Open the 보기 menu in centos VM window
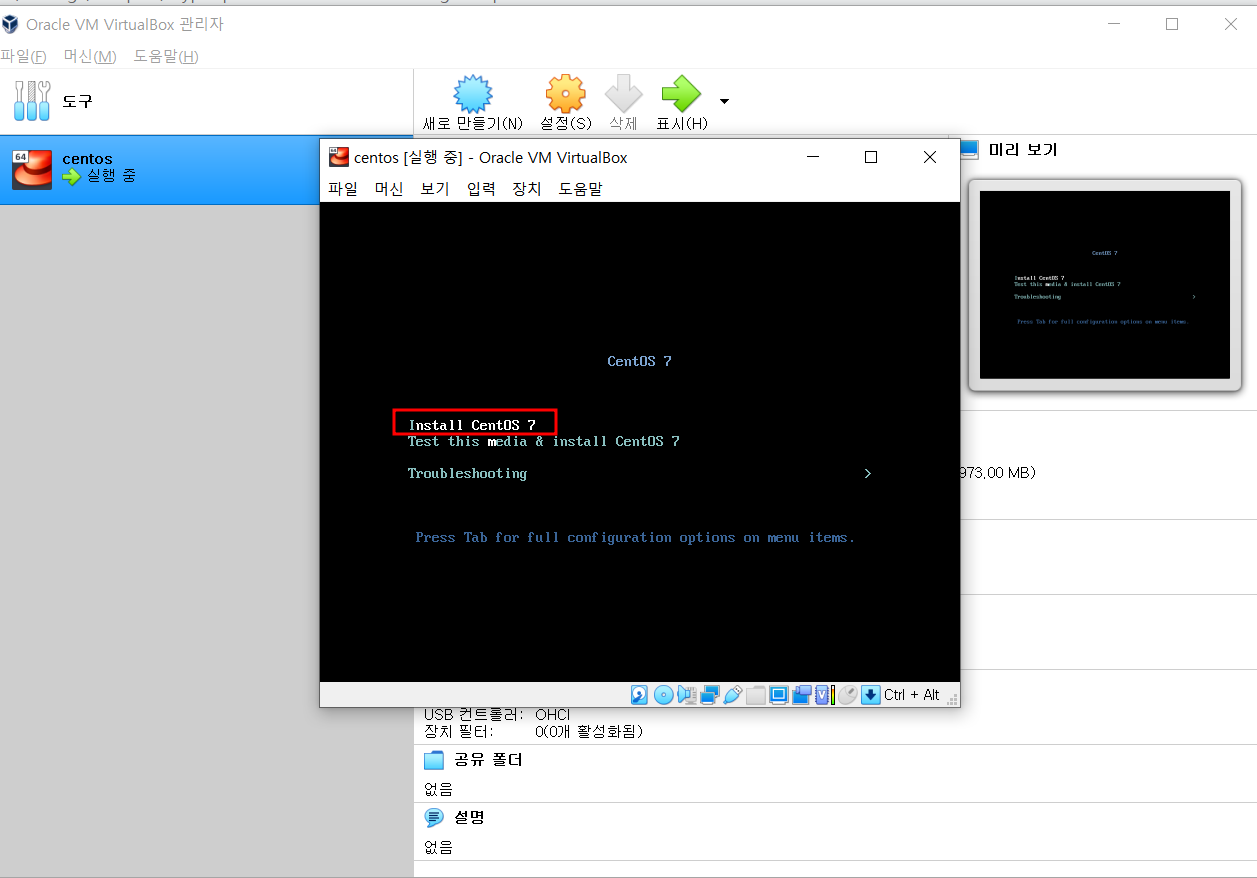 click(435, 188)
